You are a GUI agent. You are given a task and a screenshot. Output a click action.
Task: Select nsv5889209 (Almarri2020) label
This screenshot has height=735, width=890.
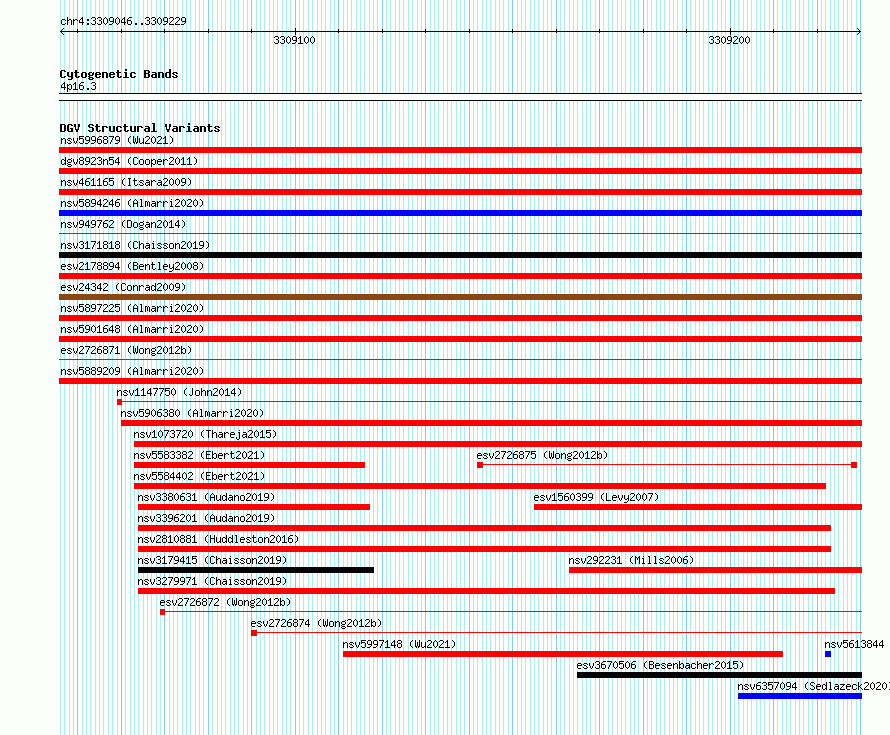pyautogui.click(x=132, y=371)
